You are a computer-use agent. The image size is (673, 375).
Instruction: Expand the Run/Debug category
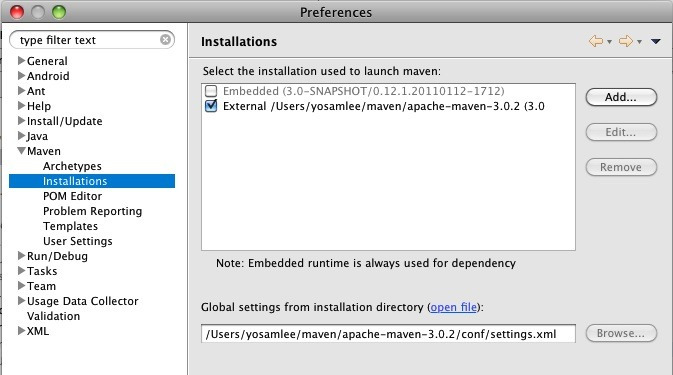coord(21,256)
